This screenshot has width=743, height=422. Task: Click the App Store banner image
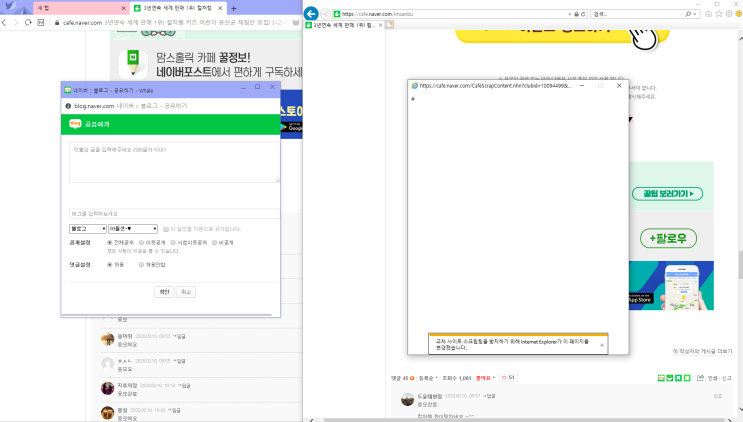click(x=671, y=286)
